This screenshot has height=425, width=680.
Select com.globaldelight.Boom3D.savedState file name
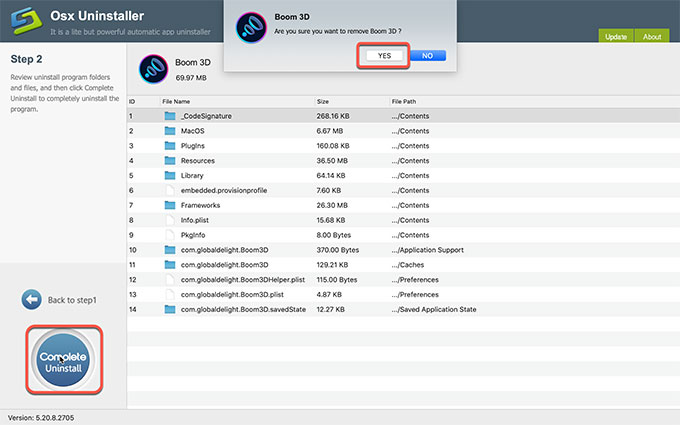click(243, 309)
